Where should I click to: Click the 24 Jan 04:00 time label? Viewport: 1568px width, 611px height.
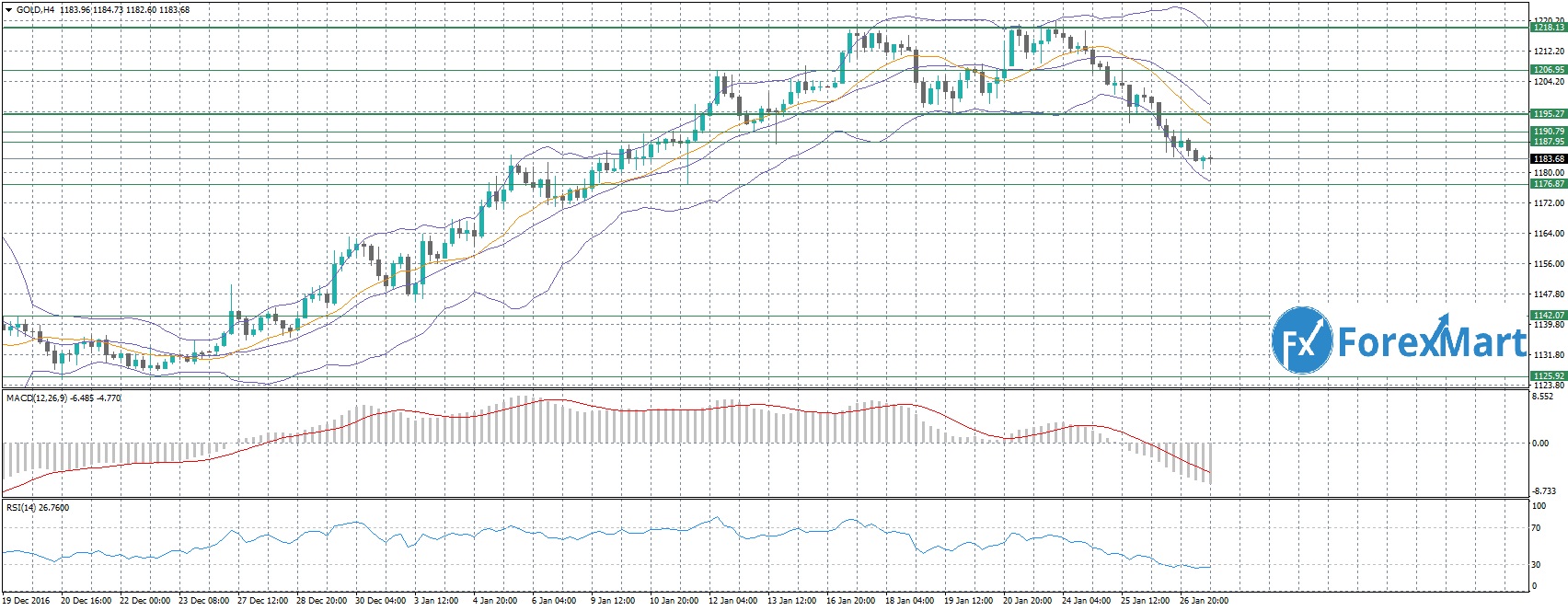(1089, 601)
